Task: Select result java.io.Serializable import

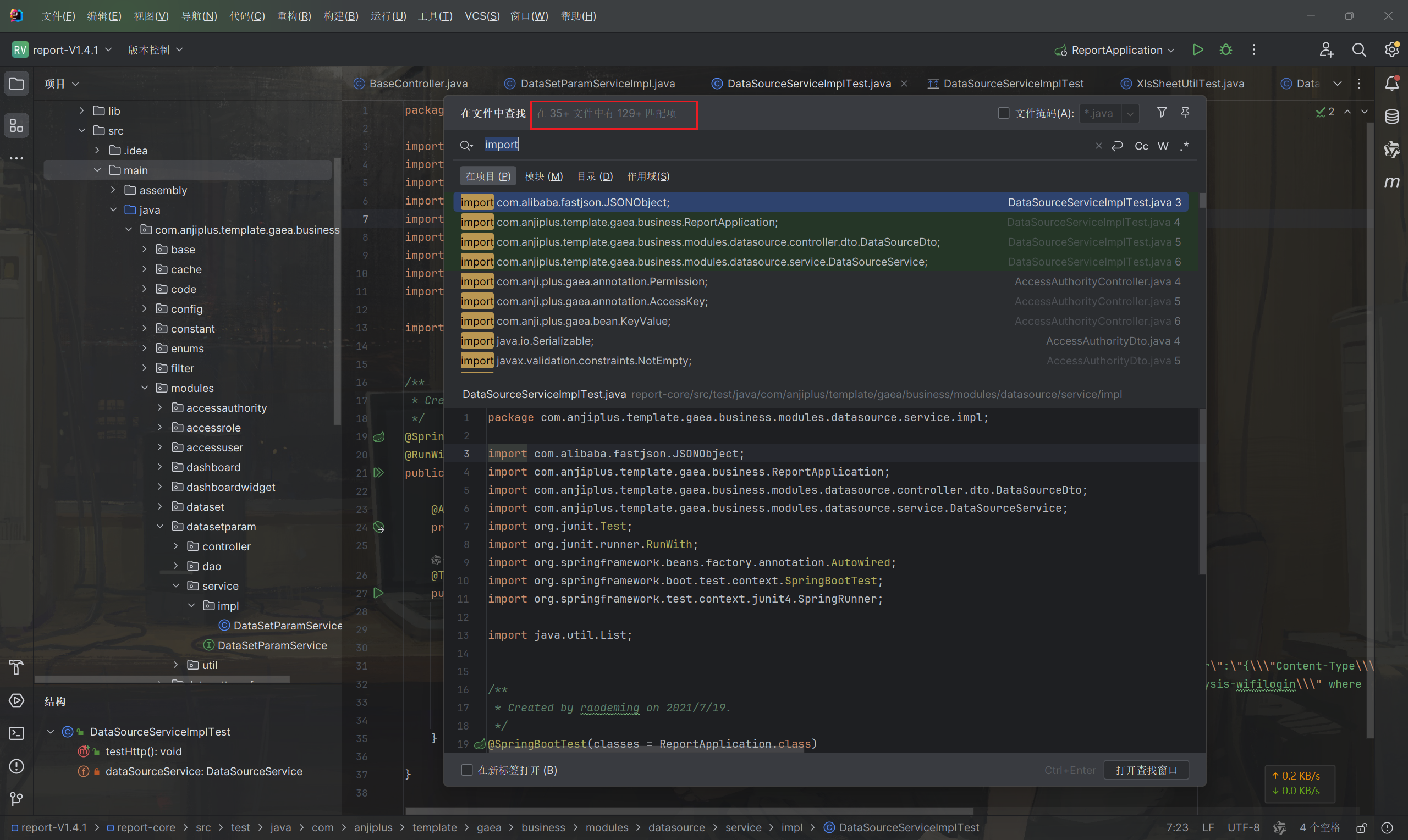Action: tap(821, 341)
